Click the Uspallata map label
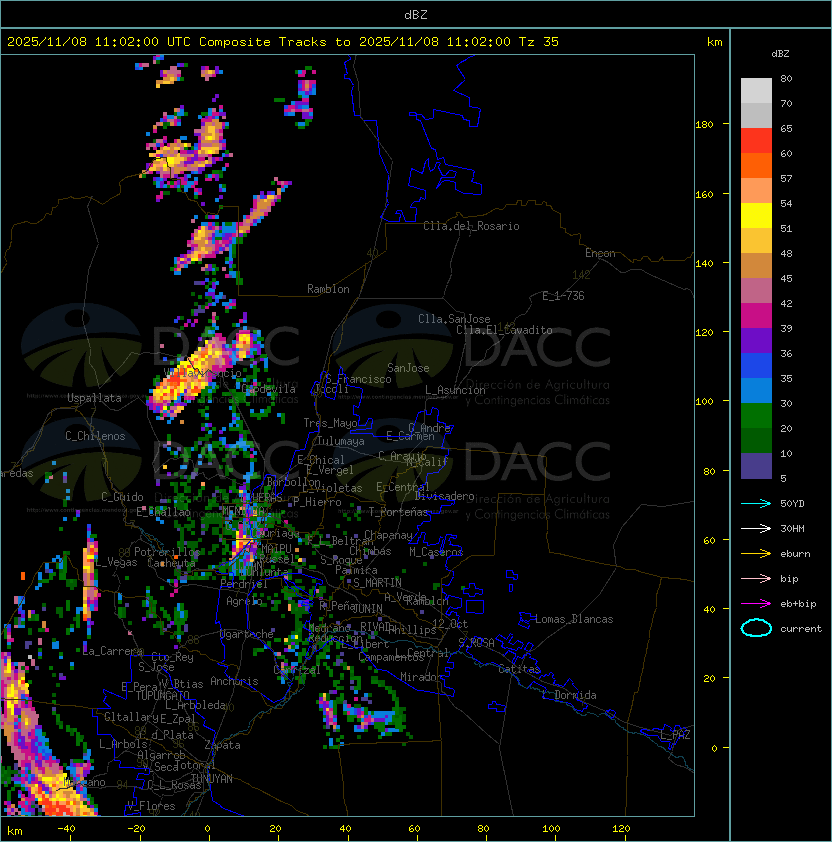Image resolution: width=832 pixels, height=842 pixels. pyautogui.click(x=95, y=398)
